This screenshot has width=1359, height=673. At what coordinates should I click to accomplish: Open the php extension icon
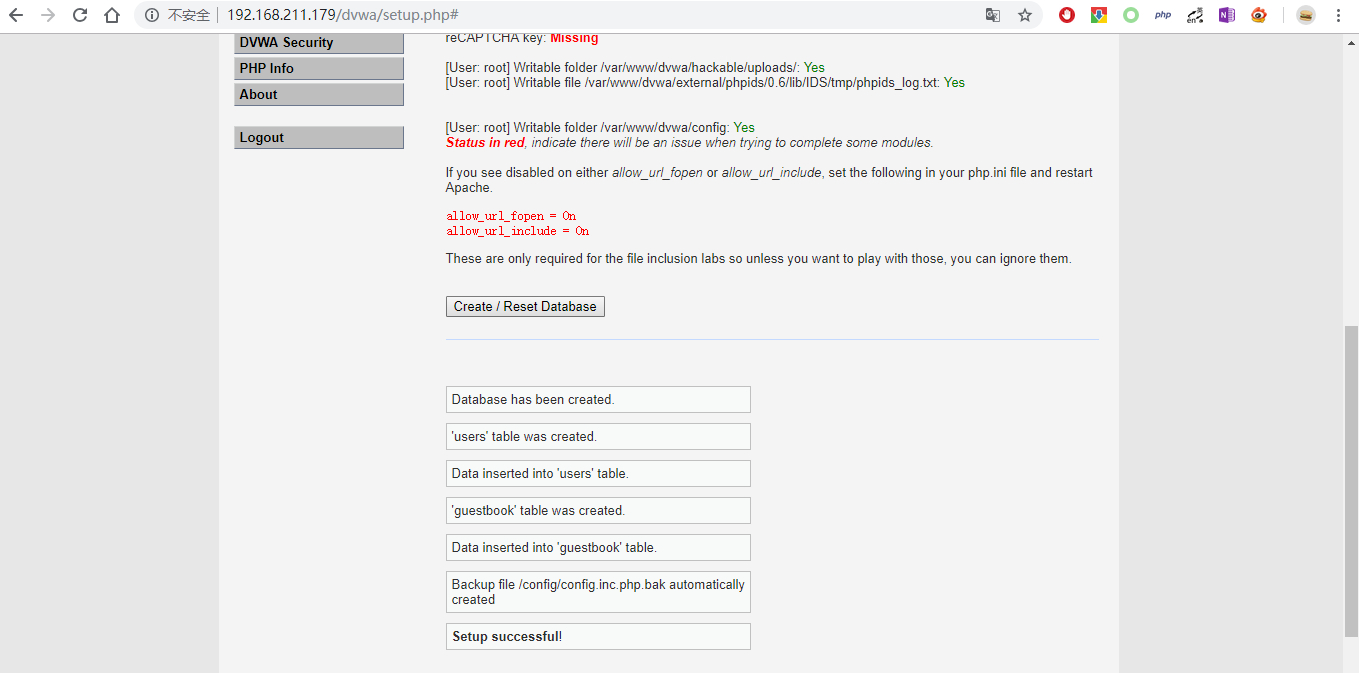pyautogui.click(x=1163, y=15)
